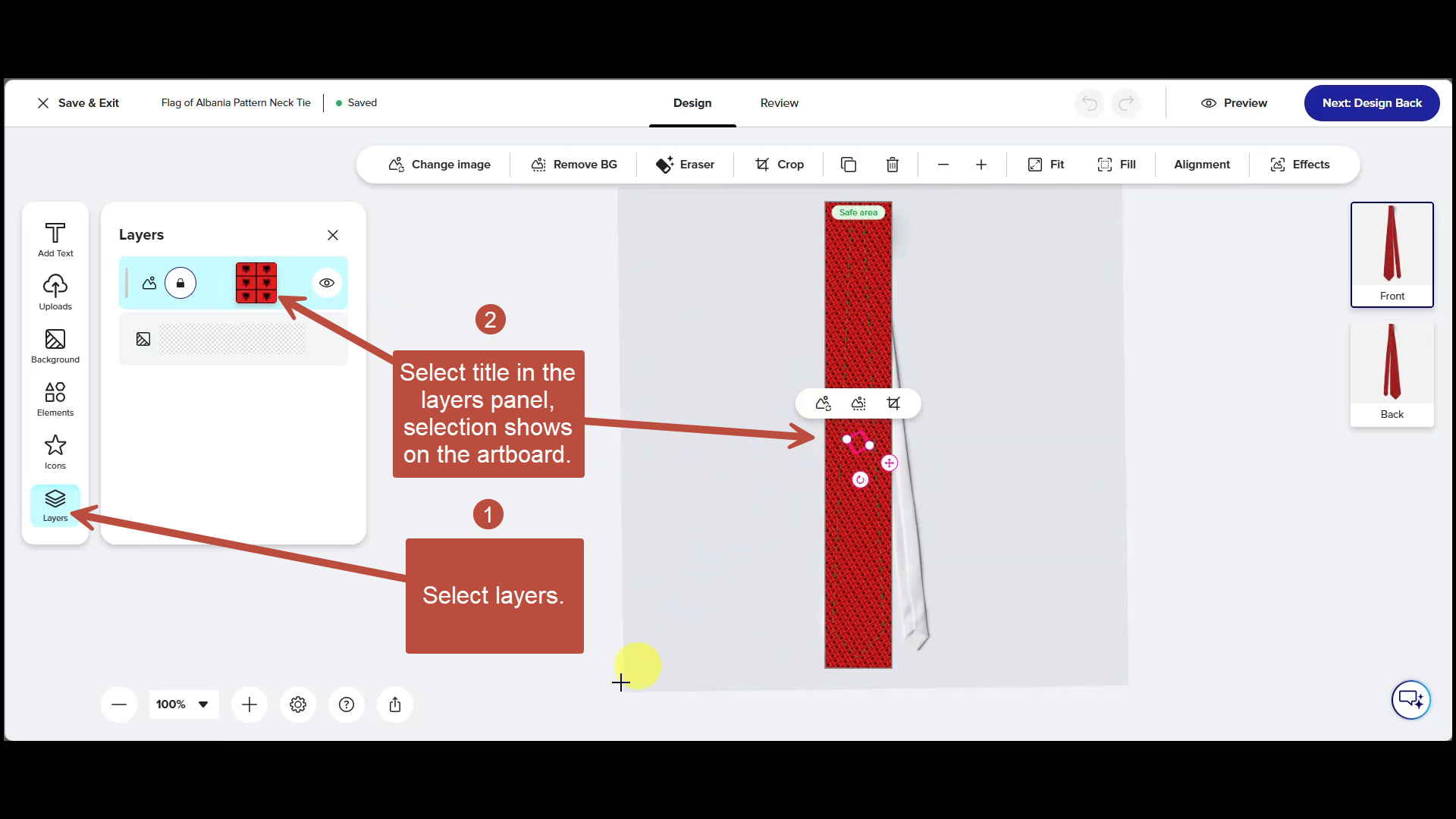The width and height of the screenshot is (1456, 819).
Task: Open the help question mark
Action: pyautogui.click(x=347, y=704)
